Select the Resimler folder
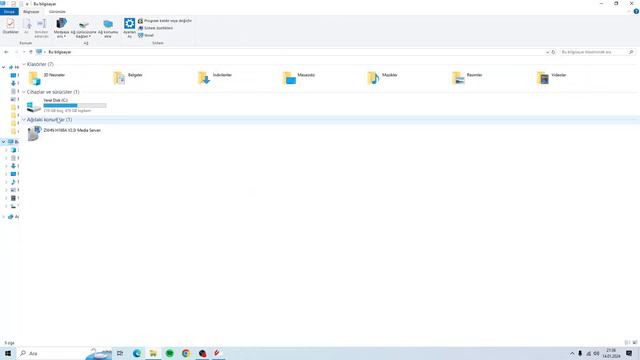640x360 pixels. 467,78
